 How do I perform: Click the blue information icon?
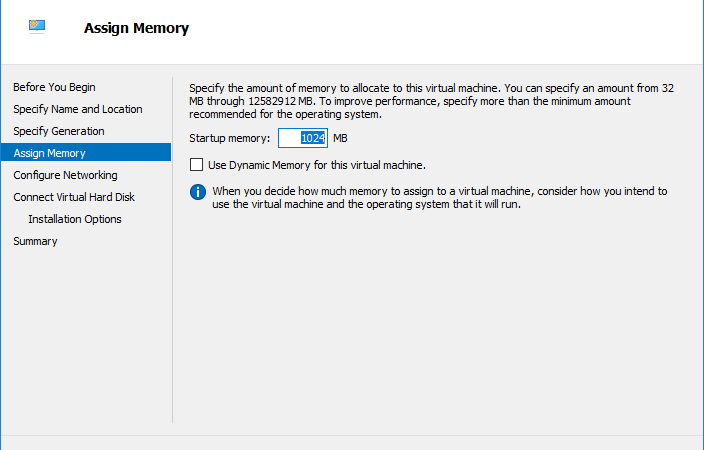[198, 192]
